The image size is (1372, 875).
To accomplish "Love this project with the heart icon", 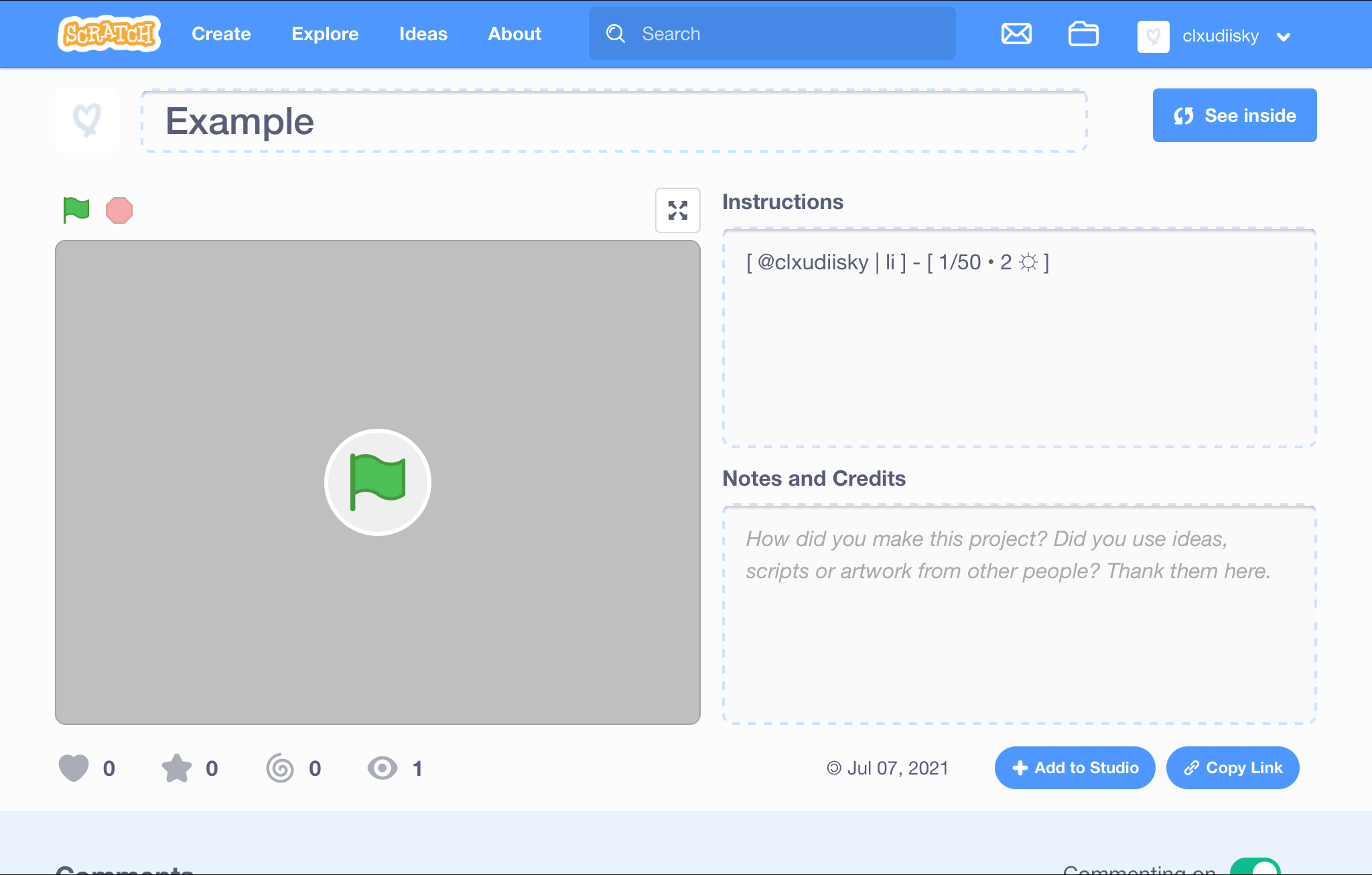I will click(74, 768).
